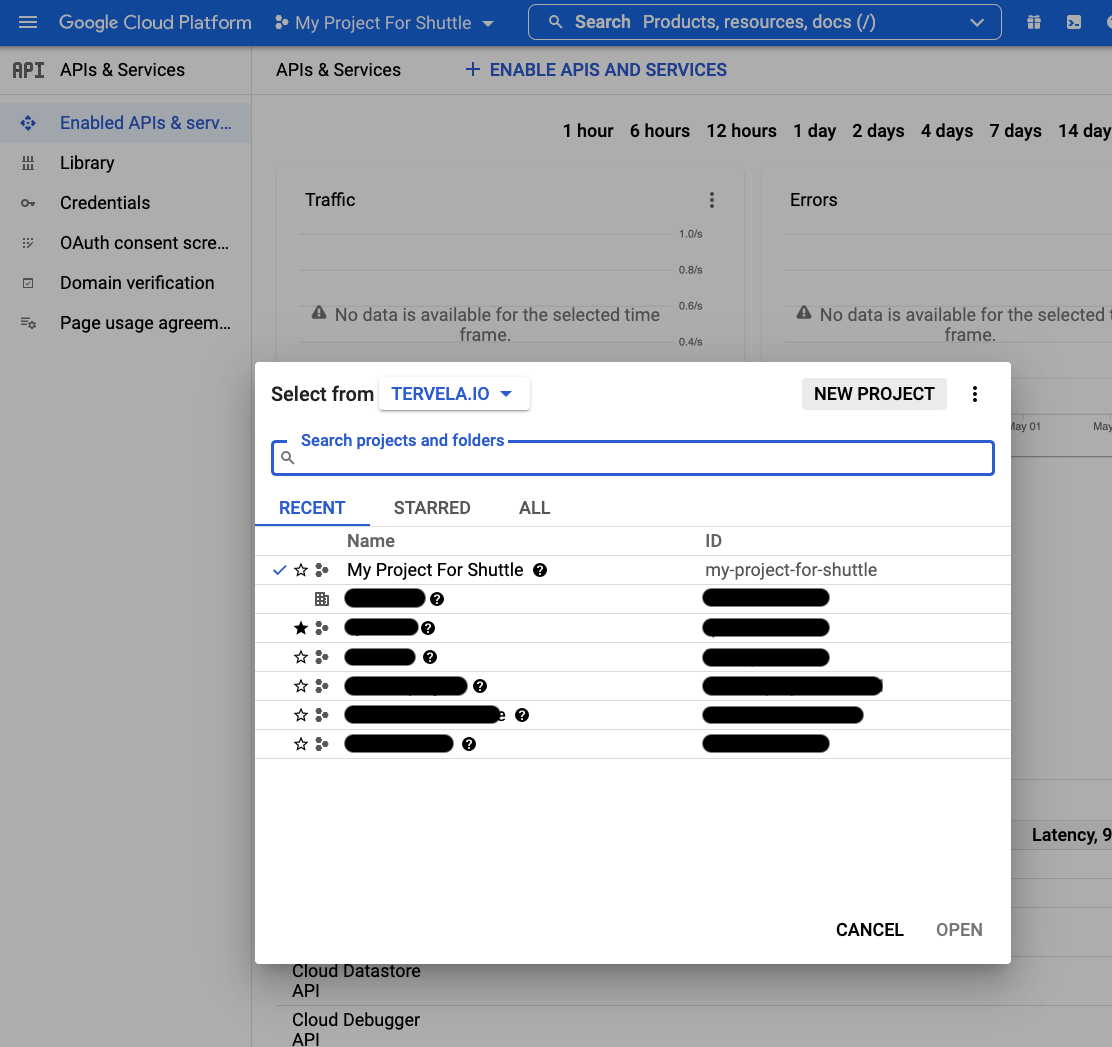1112x1047 pixels.
Task: Click the organization building icon row
Action: pos(322,599)
